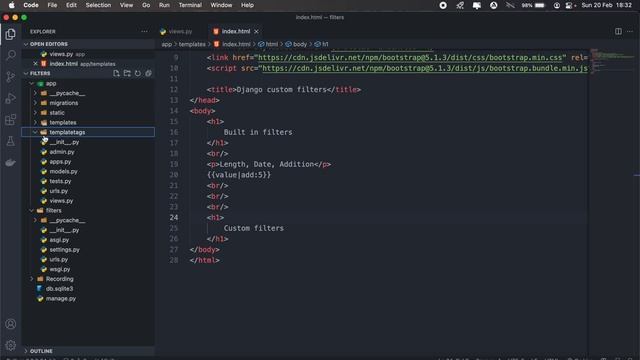Viewport: 640px width, 360px height.
Task: Open the File menu
Action: click(x=52, y=5)
